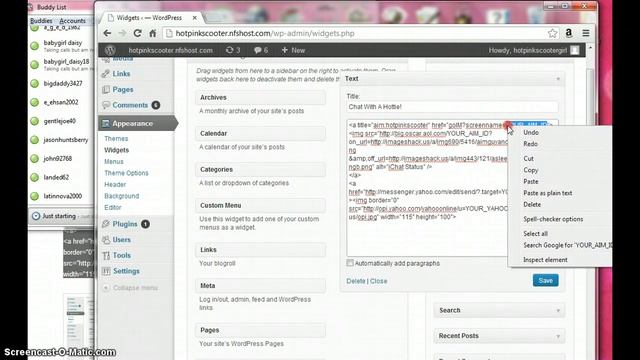Image resolution: width=640 pixels, height=360 pixels.
Task: Click the Title field Chat With A Hottie
Action: pos(452,107)
